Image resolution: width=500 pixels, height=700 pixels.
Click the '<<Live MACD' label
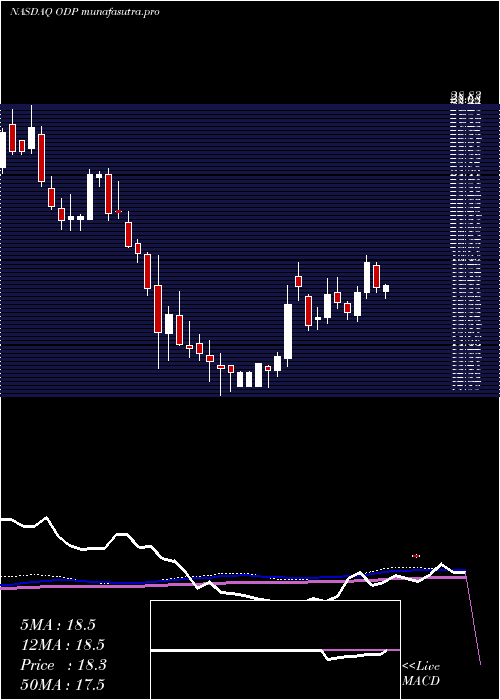(x=421, y=674)
